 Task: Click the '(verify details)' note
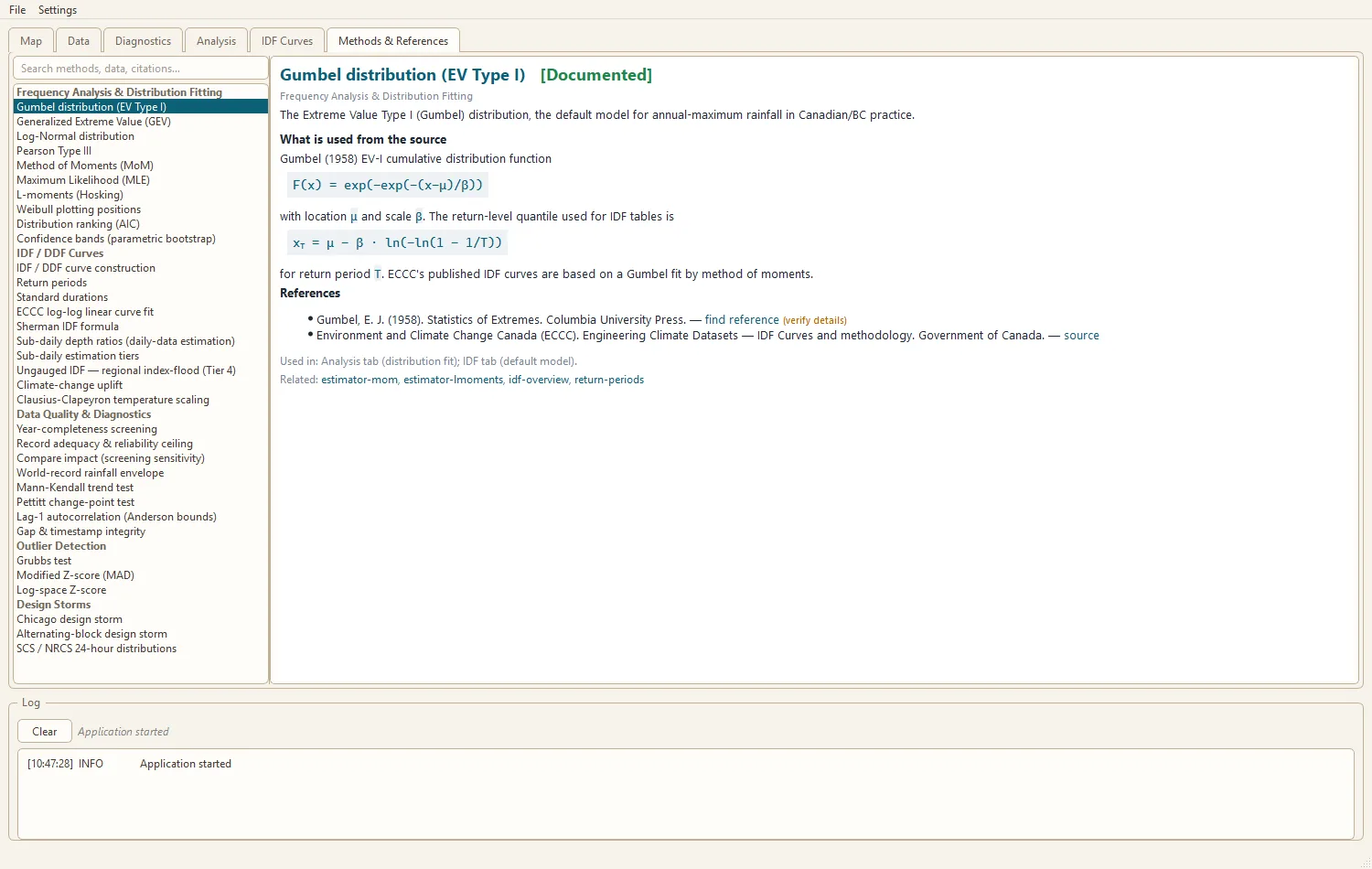[x=815, y=321]
